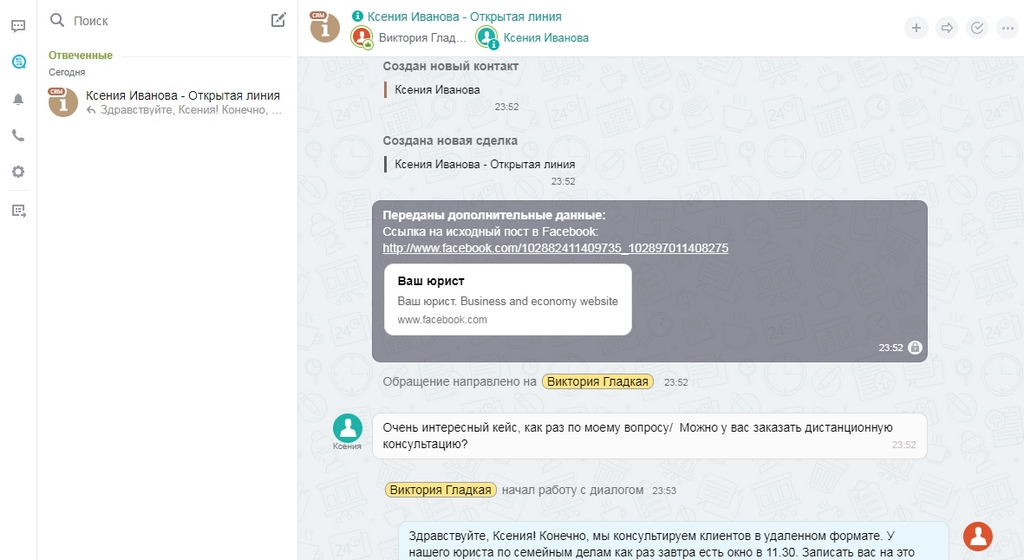
Task: Click the plus icon in chat header
Action: [x=916, y=27]
